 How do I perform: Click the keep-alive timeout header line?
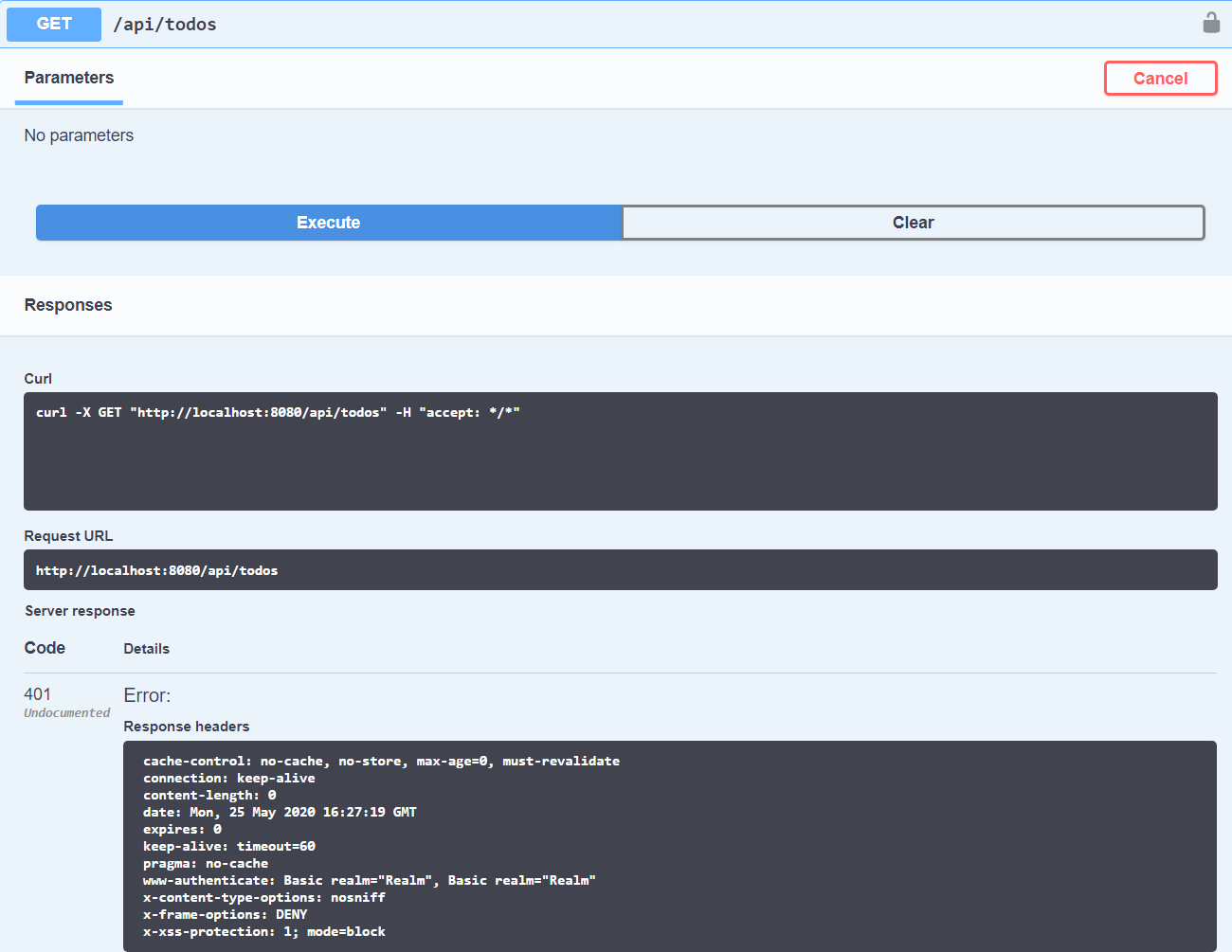click(229, 847)
